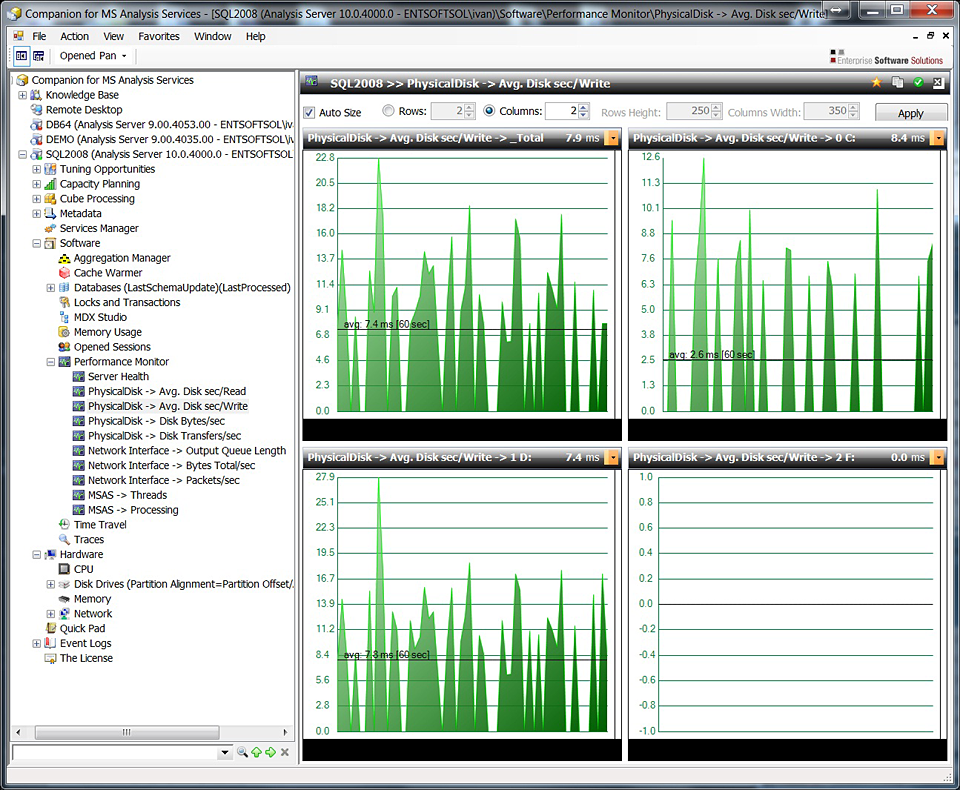Click into the Columns number field
This screenshot has width=960, height=790.
tap(561, 111)
